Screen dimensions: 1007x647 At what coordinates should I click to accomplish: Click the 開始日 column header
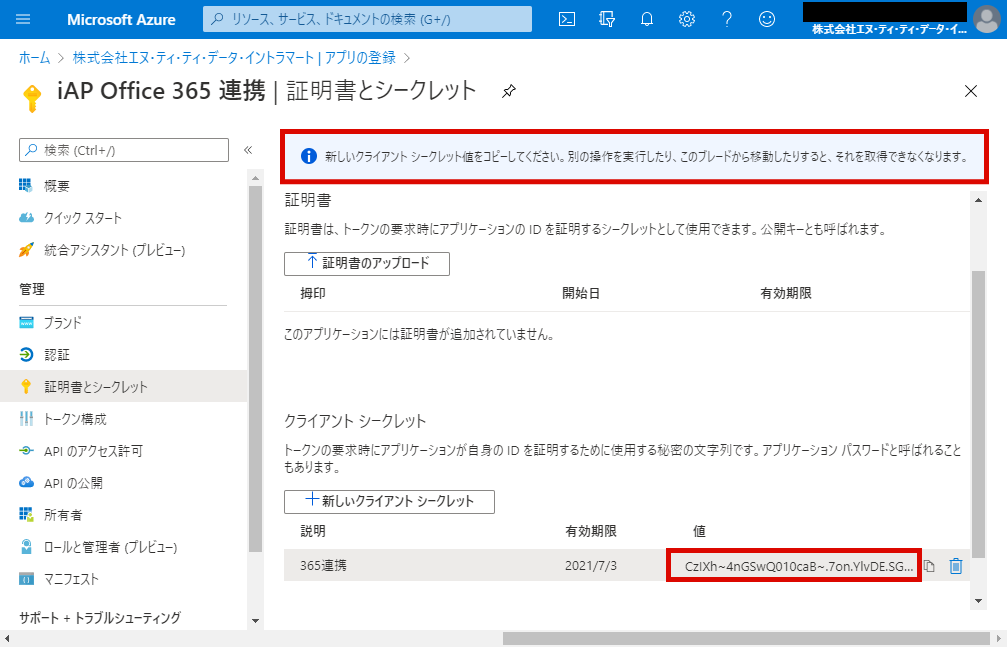click(581, 294)
